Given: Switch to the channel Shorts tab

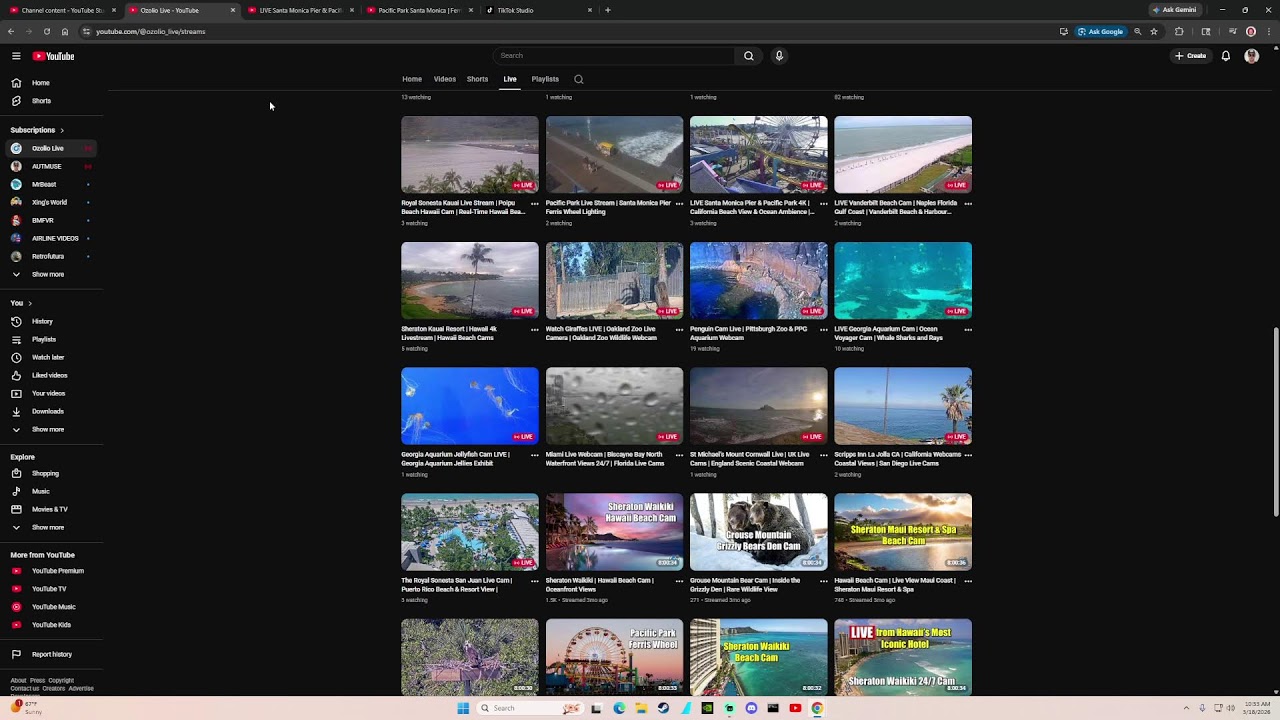Looking at the screenshot, I should [478, 79].
